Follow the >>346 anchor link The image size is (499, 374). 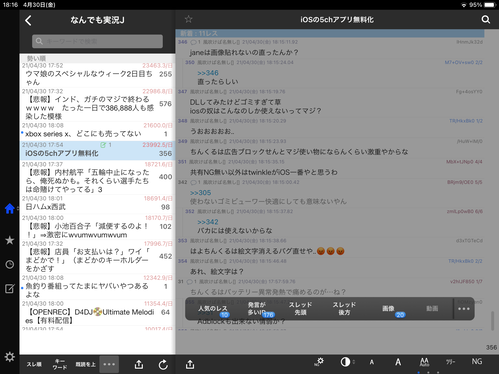click(208, 73)
